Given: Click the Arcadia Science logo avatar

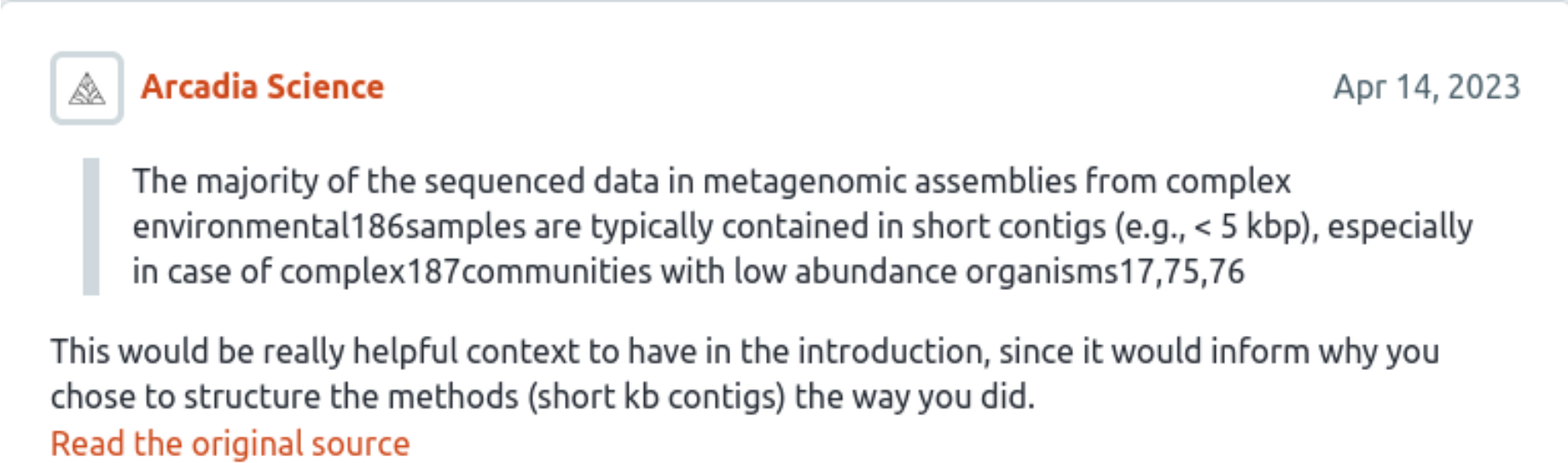Looking at the screenshot, I should tap(87, 89).
